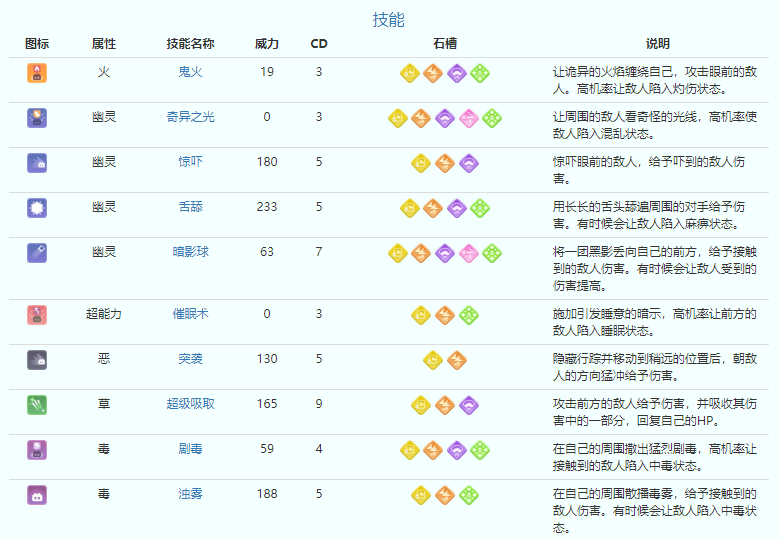
Task: Click the 催眠术 psychic skill icon
Action: [x=37, y=314]
